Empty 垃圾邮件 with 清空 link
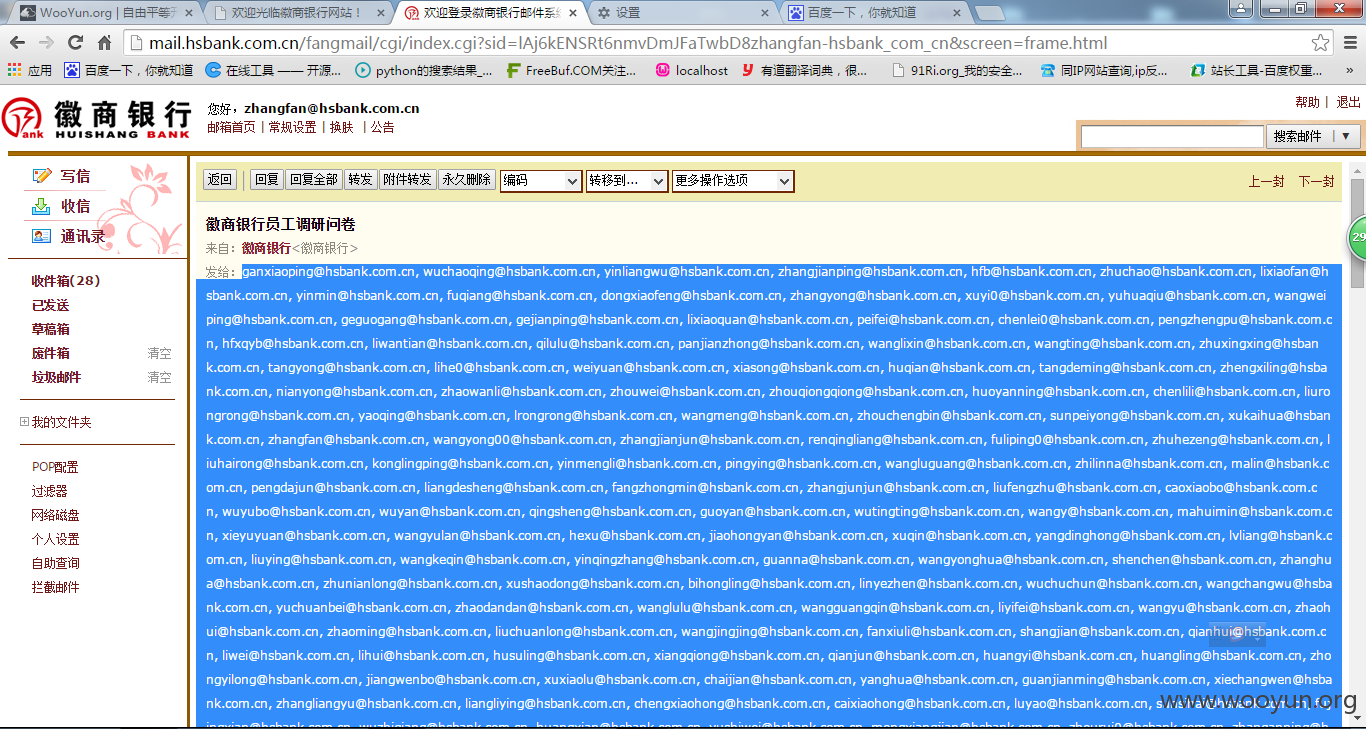The image size is (1366, 729). (159, 377)
